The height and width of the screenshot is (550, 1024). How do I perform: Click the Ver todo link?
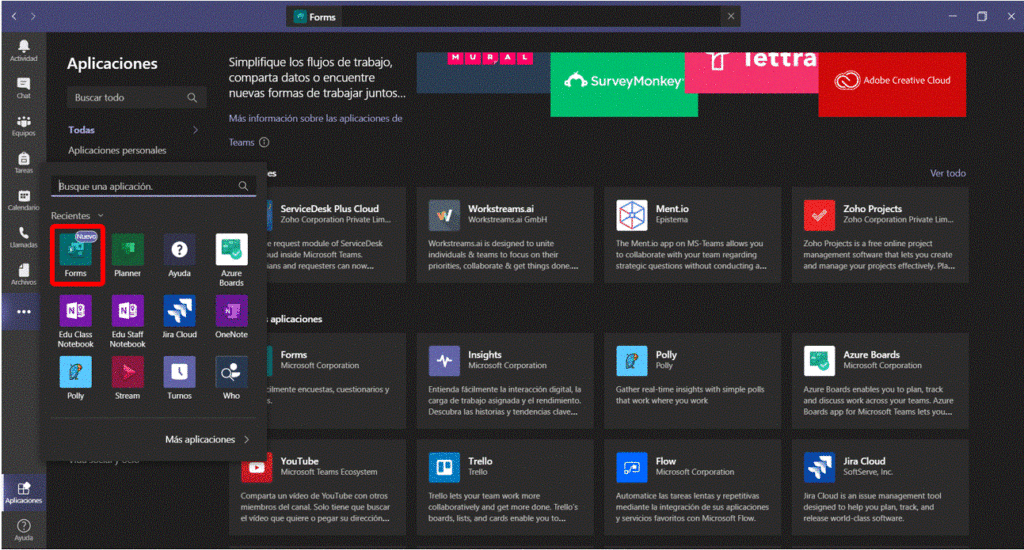click(947, 173)
